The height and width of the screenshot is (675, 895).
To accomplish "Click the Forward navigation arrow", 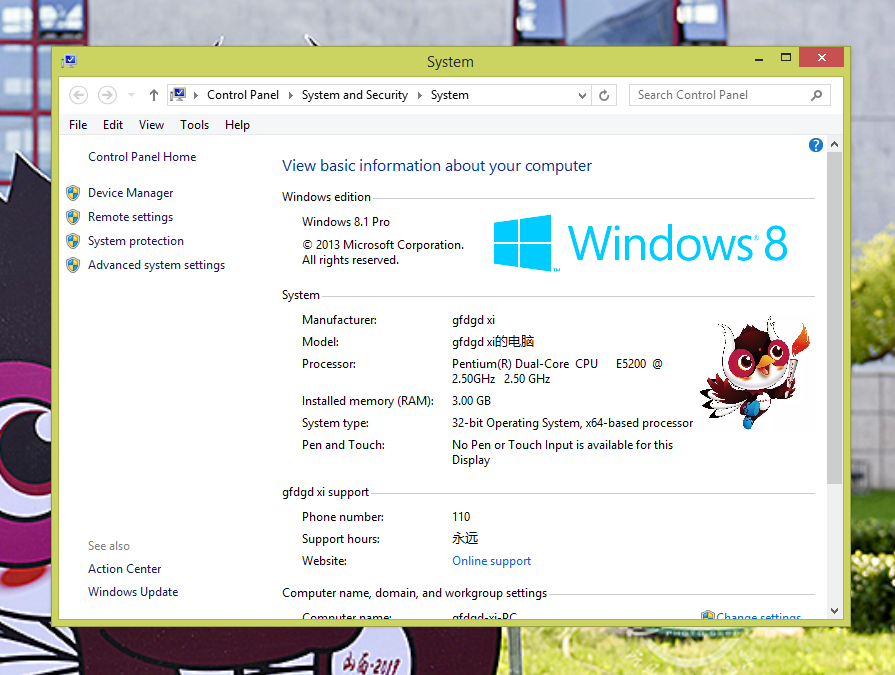I will pos(106,95).
